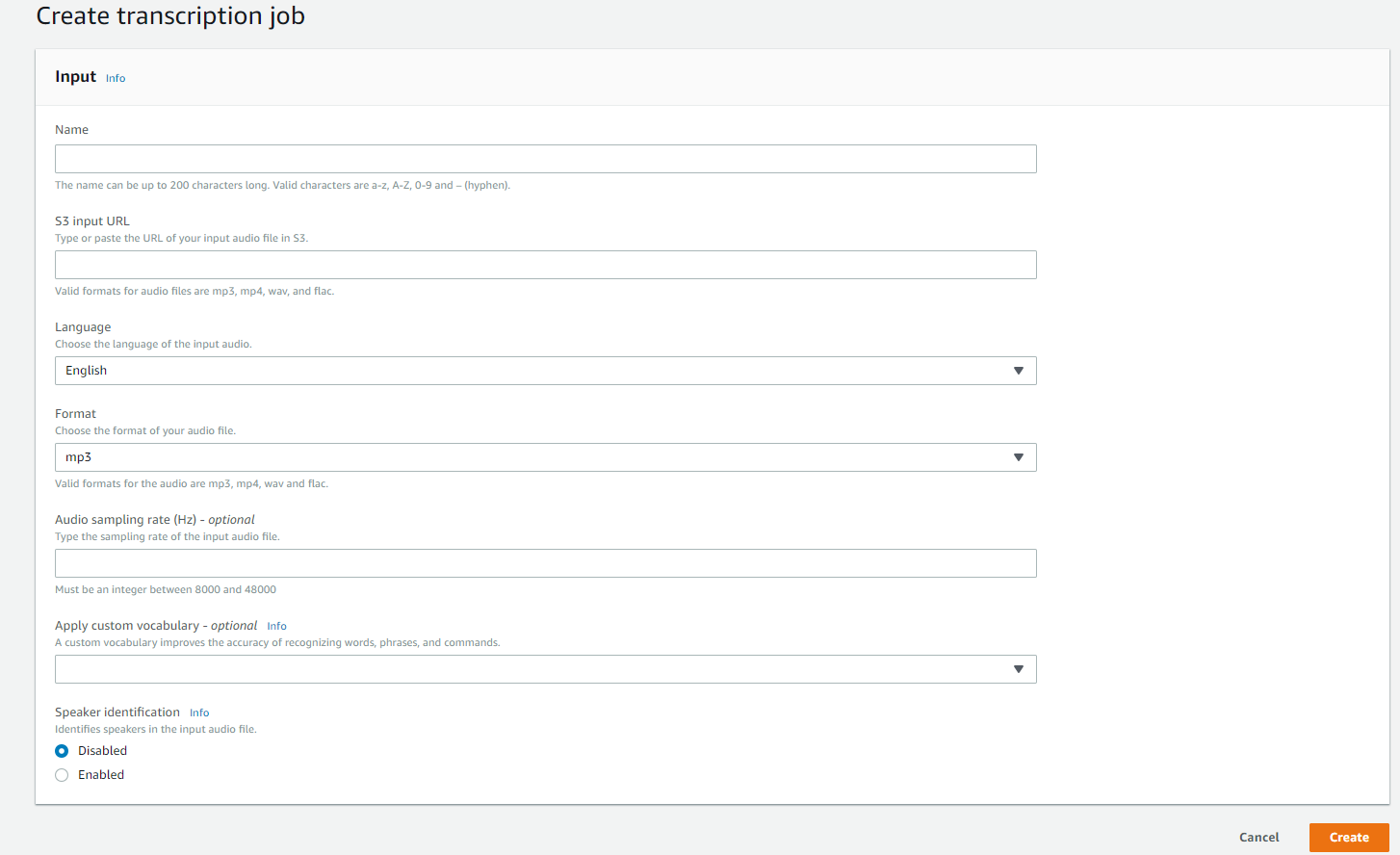This screenshot has height=855, width=1400.
Task: Click 'Type the sampling rate' hint text
Action: click(168, 536)
